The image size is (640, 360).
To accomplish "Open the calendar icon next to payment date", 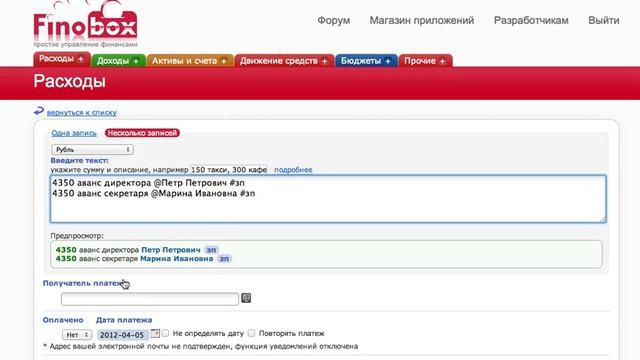I will [155, 333].
